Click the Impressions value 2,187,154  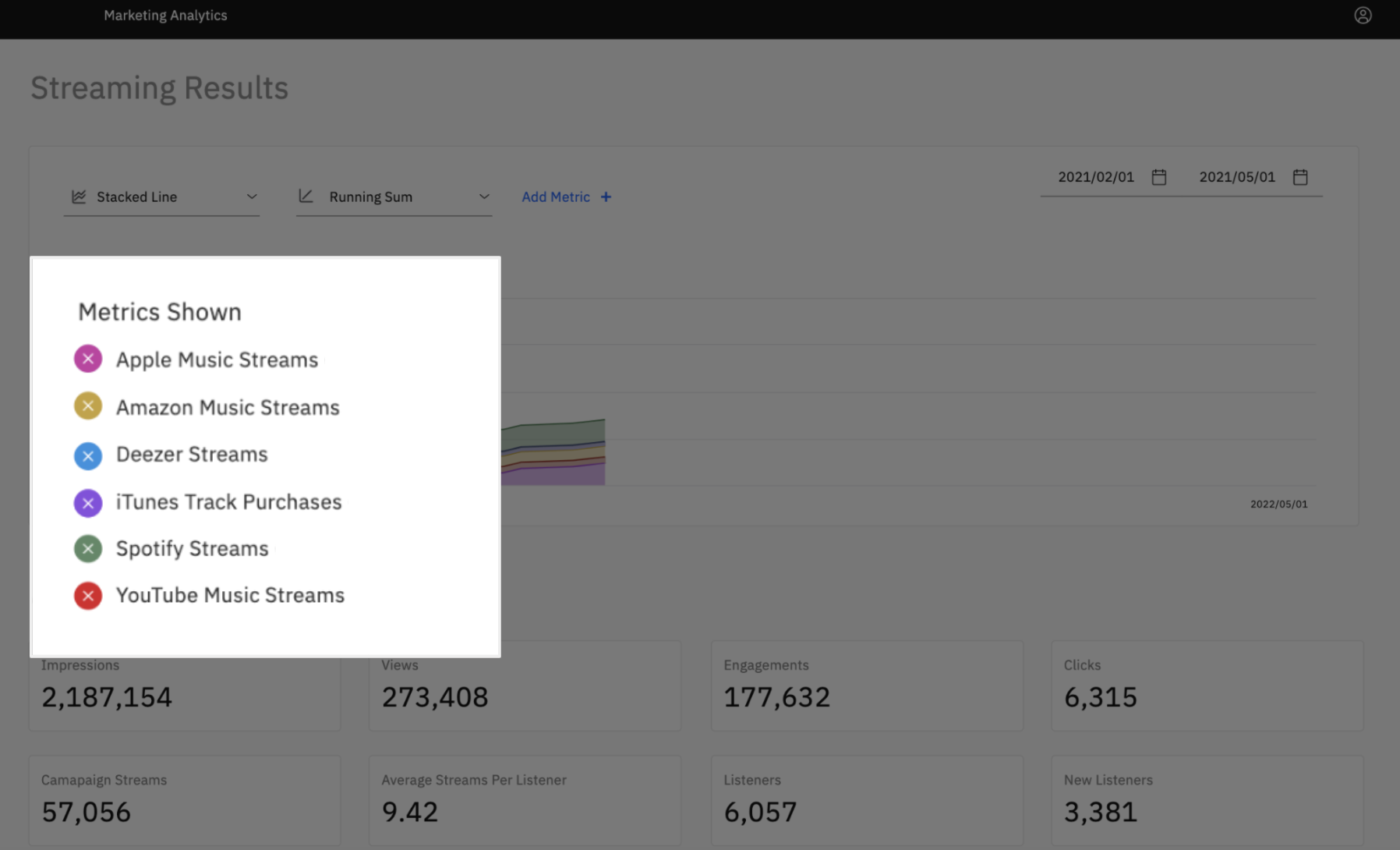point(107,697)
